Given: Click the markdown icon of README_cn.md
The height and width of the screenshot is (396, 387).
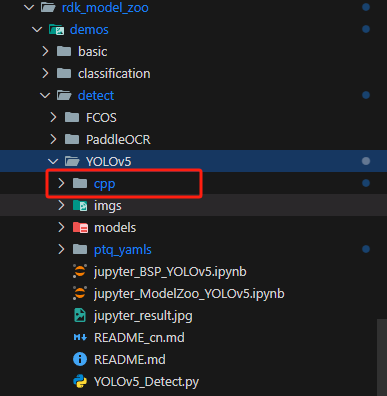Looking at the screenshot, I should tap(80, 337).
